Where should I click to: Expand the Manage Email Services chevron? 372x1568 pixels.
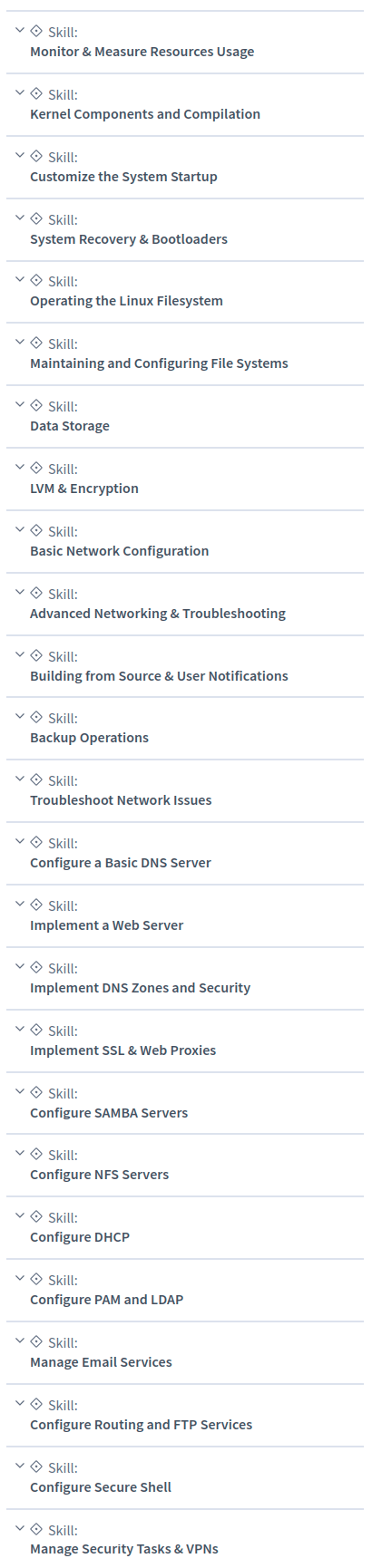click(x=20, y=1341)
